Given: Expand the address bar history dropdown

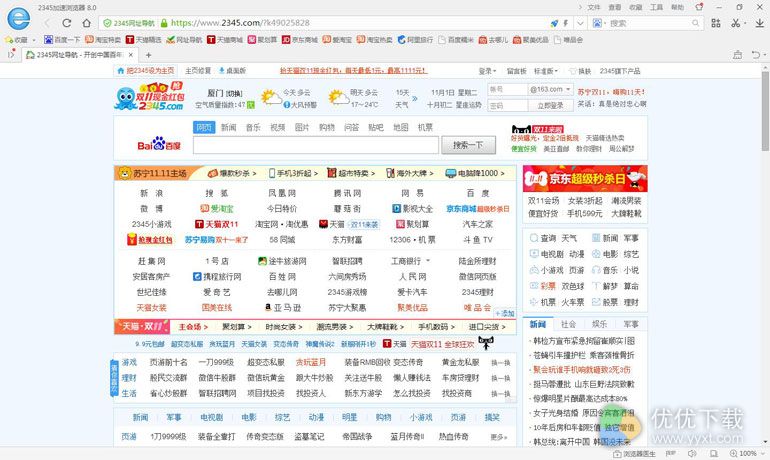Looking at the screenshot, I should coord(580,23).
